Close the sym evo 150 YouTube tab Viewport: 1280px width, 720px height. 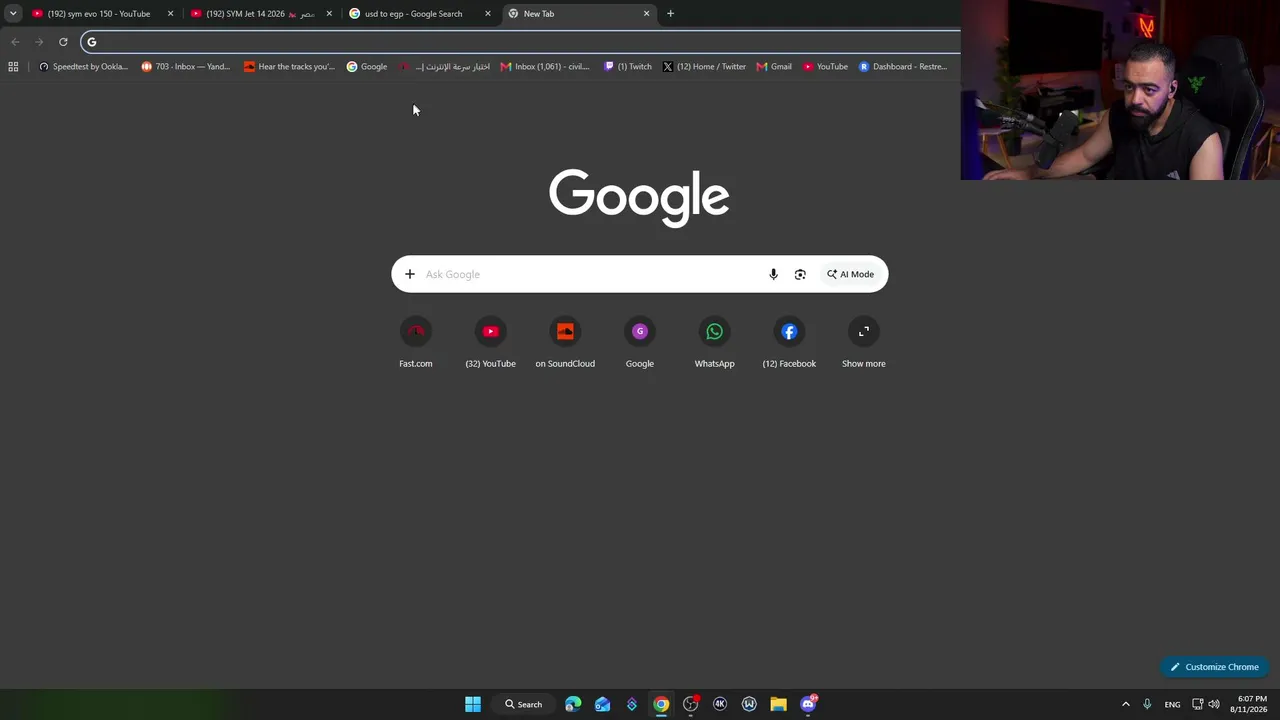(x=170, y=14)
